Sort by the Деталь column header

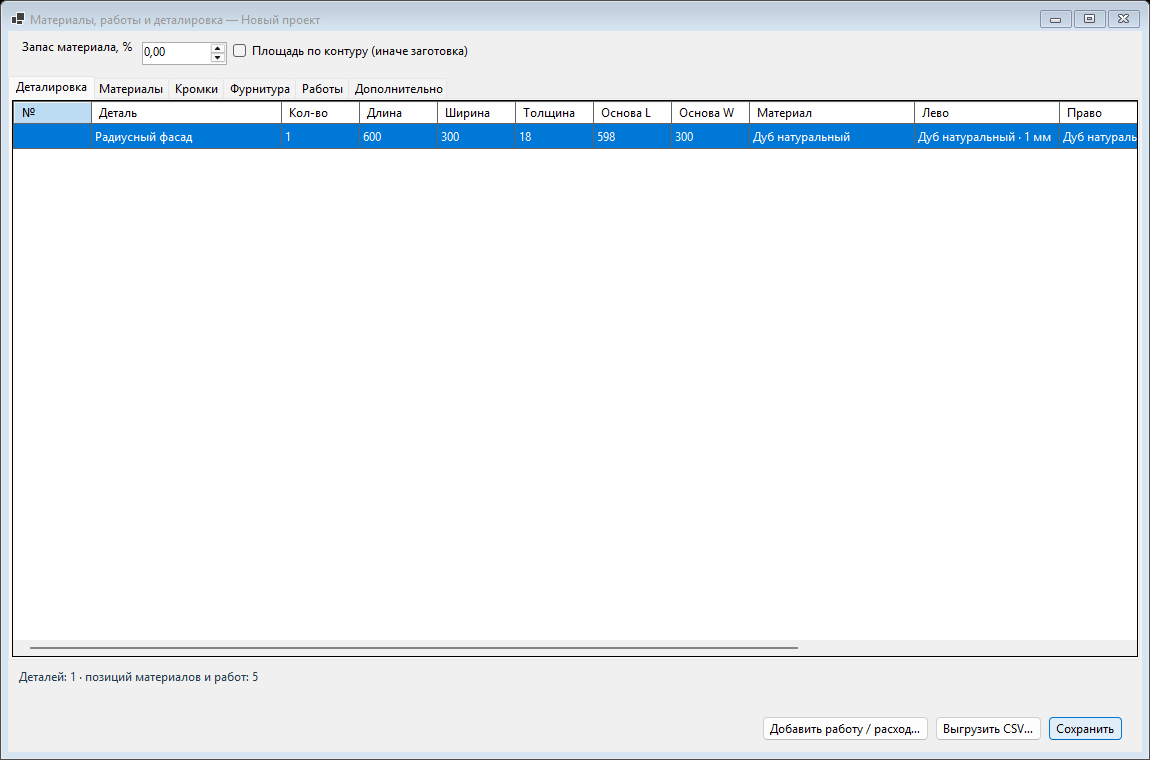click(186, 113)
